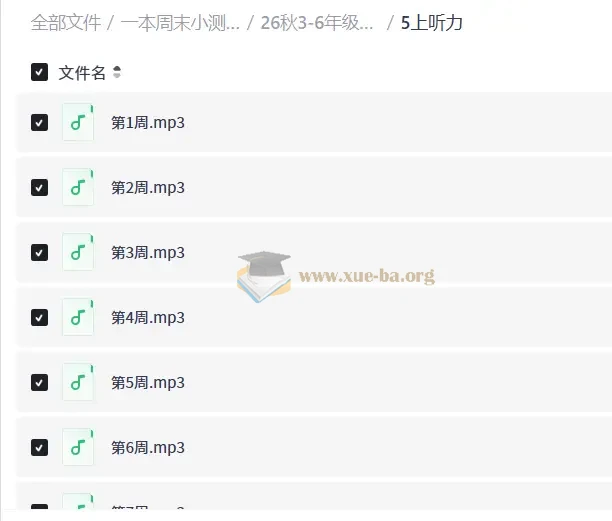The width and height of the screenshot is (612, 521).
Task: Click the music file icon of 第5周.mp3
Action: 78,382
